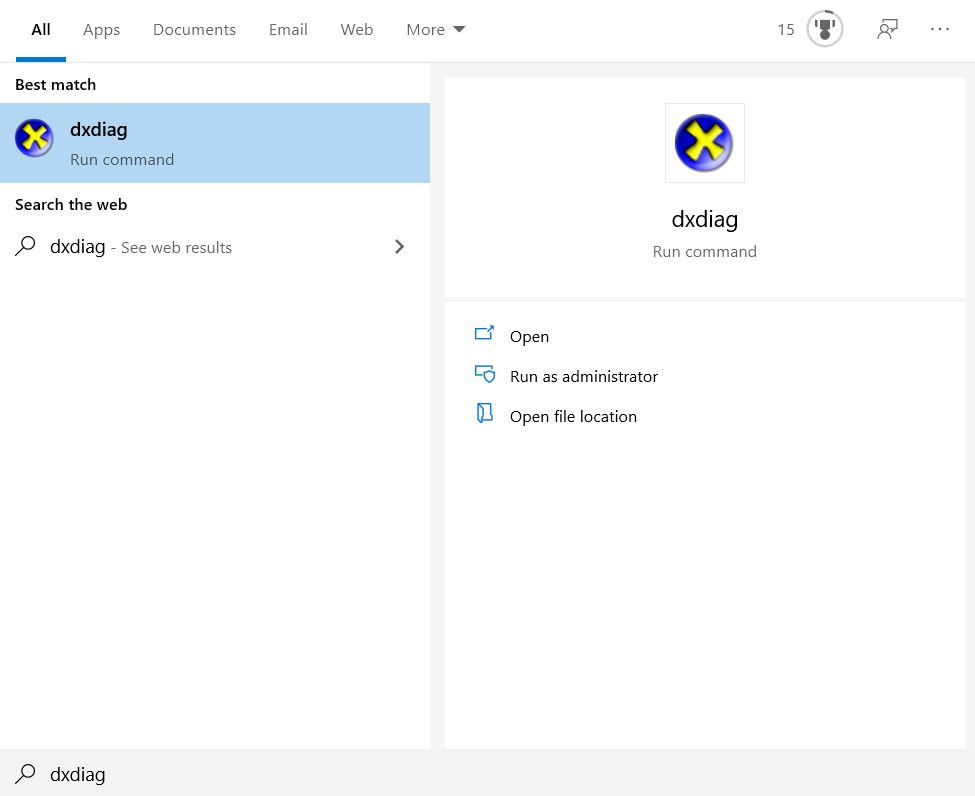The height and width of the screenshot is (796, 975).
Task: Select the dxdiag Run command best match
Action: point(215,143)
